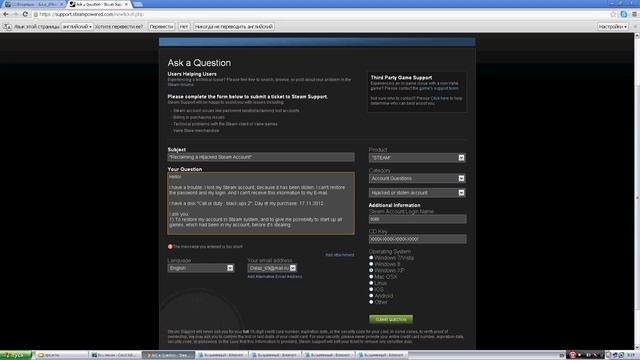Open the Product dropdown showing STEAM

click(x=417, y=158)
